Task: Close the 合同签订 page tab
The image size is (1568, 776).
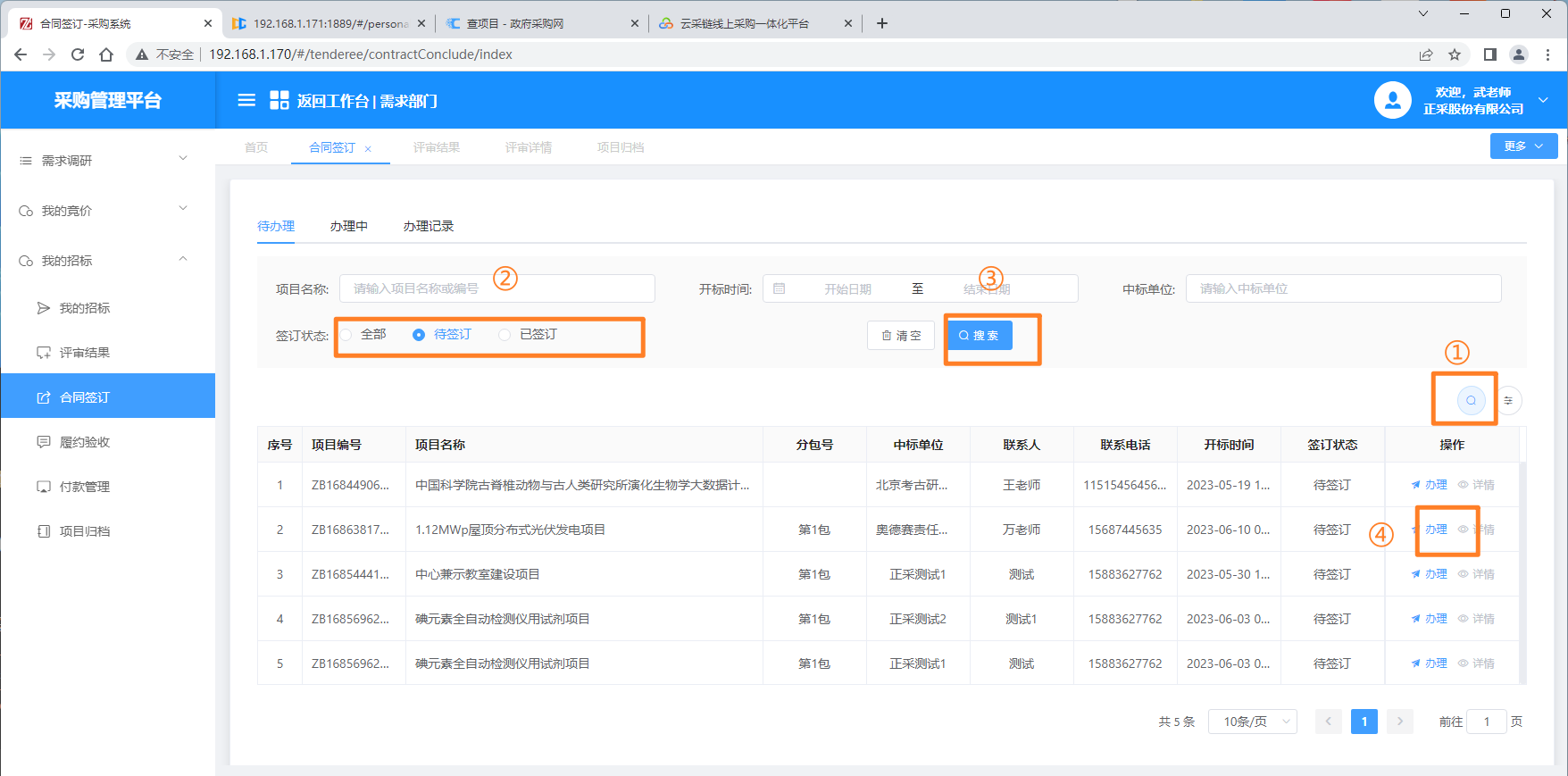Action: pyautogui.click(x=368, y=149)
